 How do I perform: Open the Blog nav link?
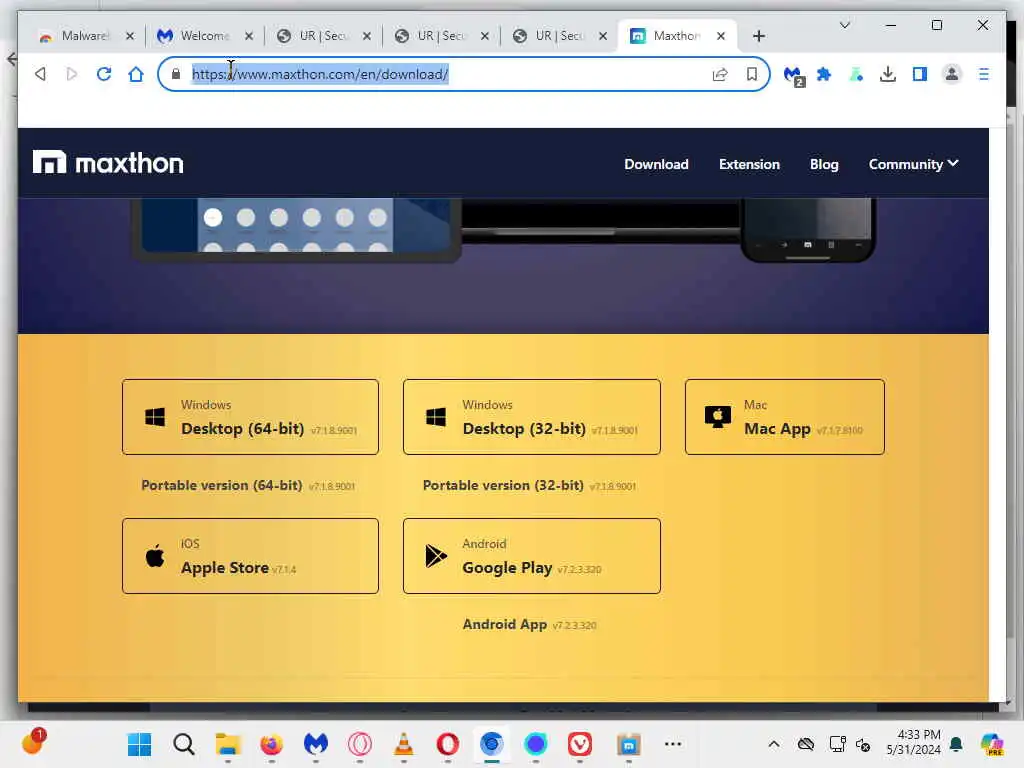(x=824, y=165)
